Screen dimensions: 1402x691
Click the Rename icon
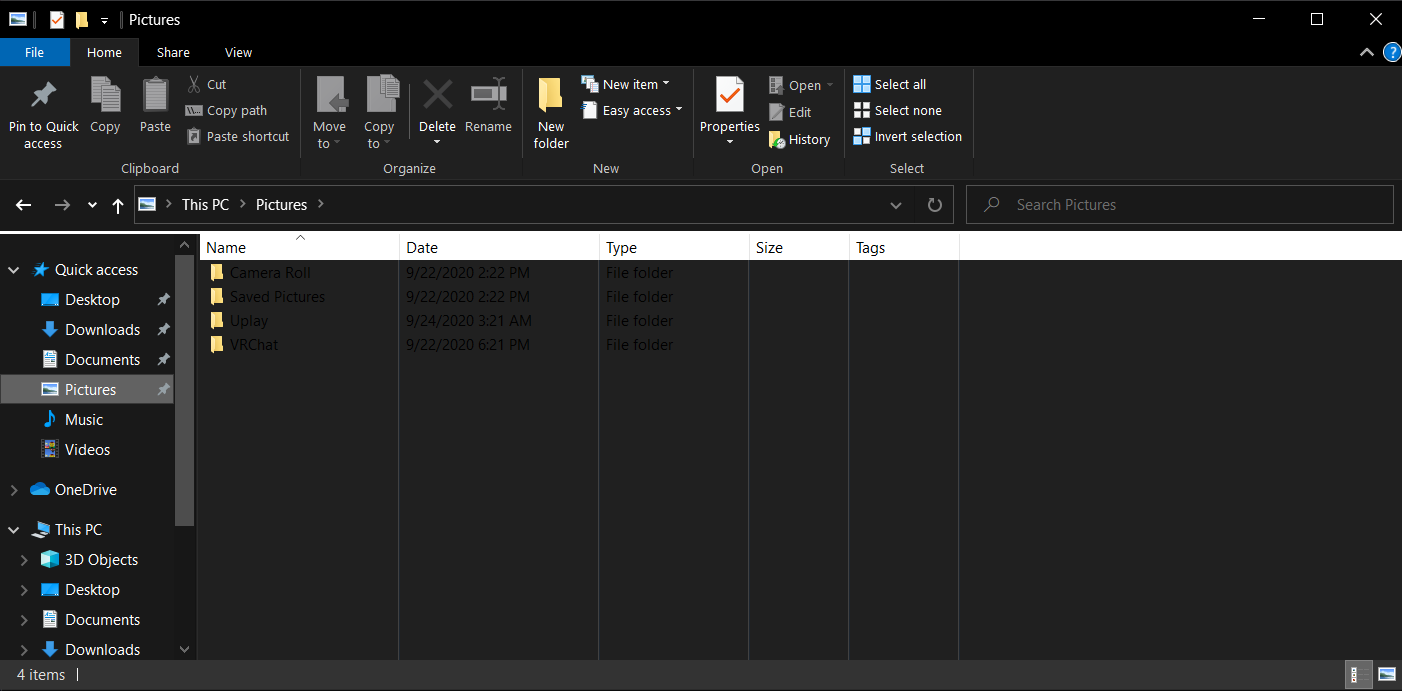(488, 95)
